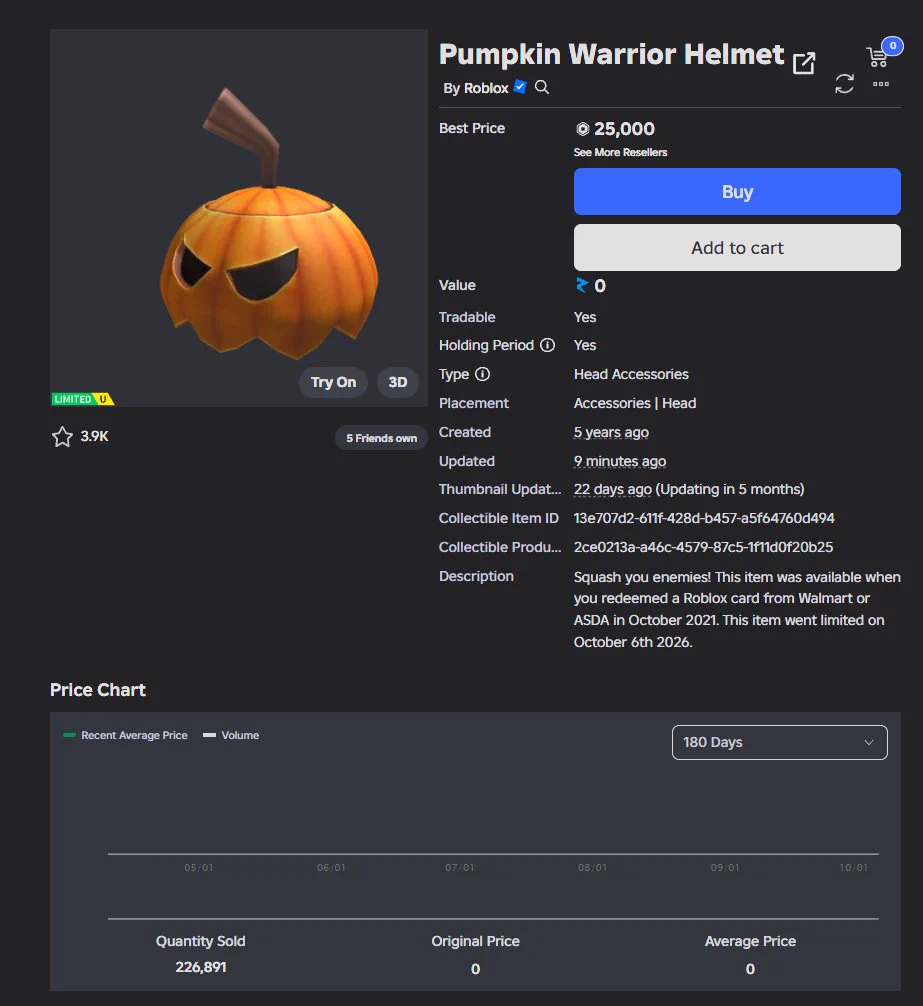Click the Updated '9 minutes ago' value
923x1006 pixels.
tap(620, 461)
